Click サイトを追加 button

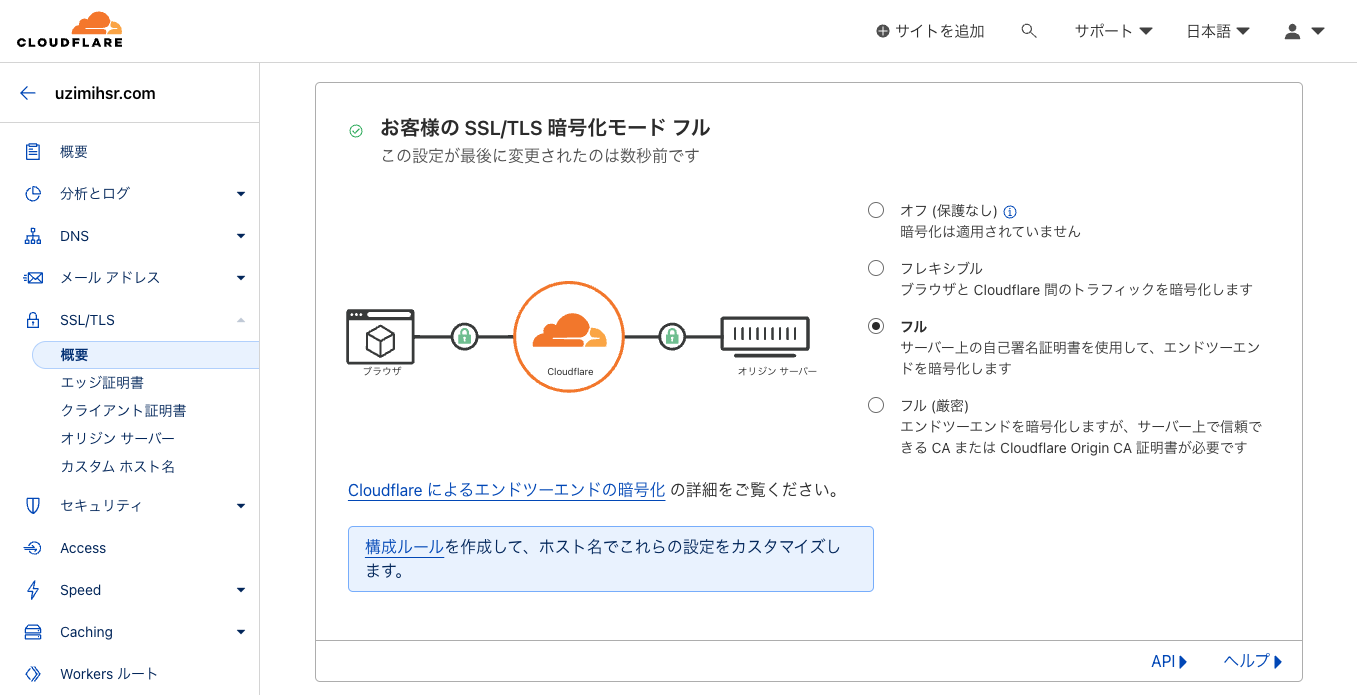(x=930, y=31)
